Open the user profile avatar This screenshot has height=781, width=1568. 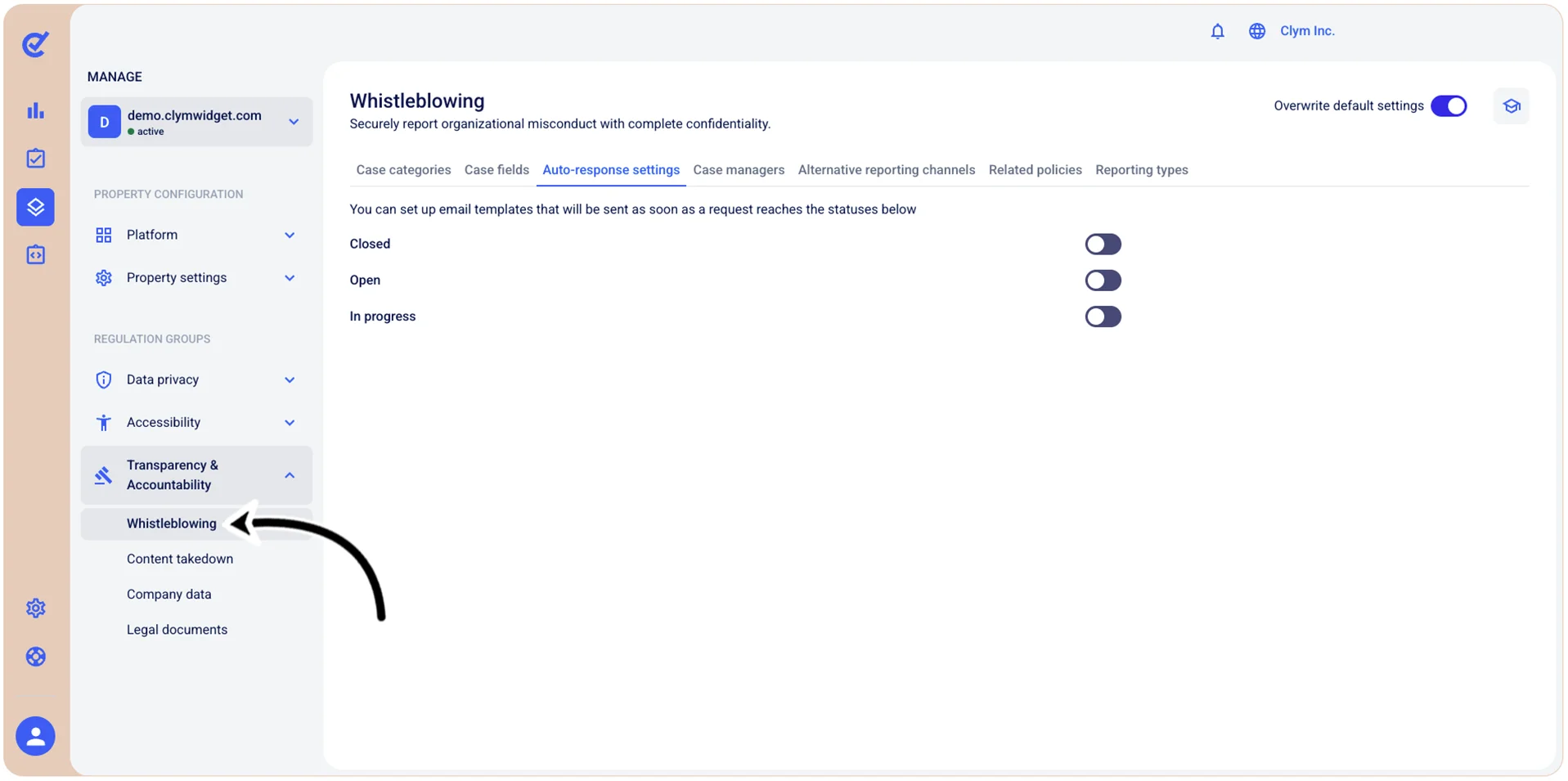coord(35,736)
